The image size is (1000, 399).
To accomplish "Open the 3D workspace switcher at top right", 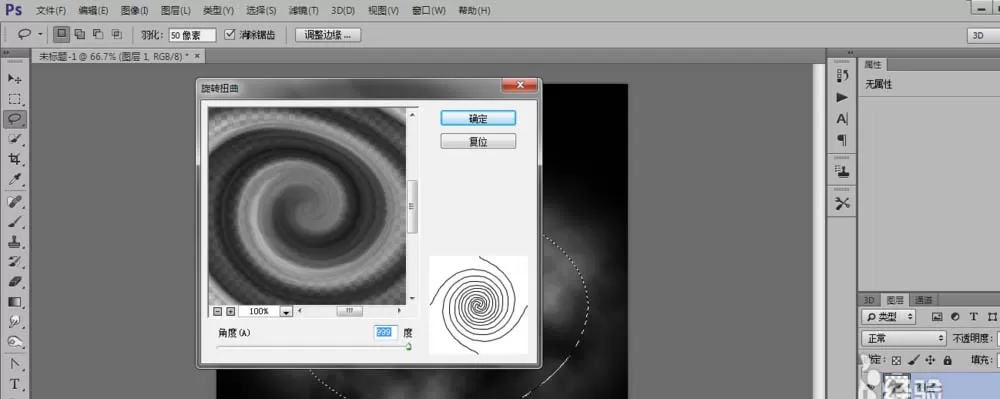I will (983, 36).
